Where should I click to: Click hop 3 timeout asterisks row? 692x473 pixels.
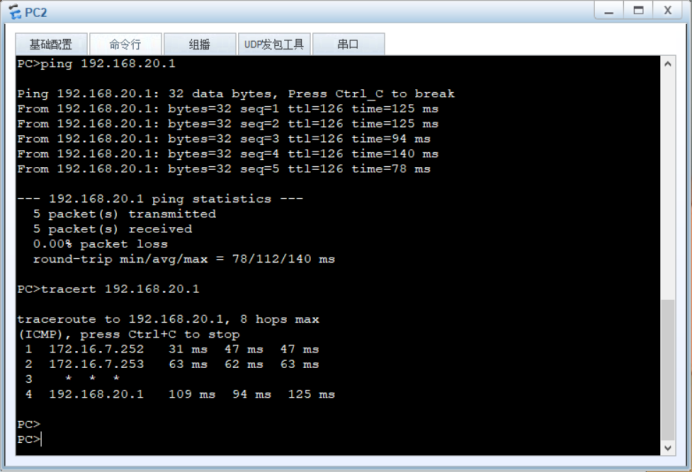72,379
